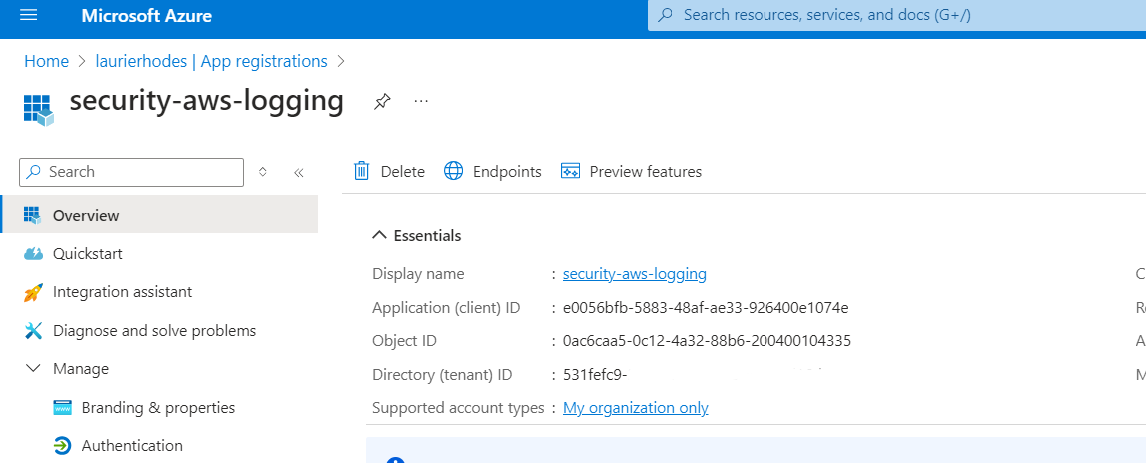Image resolution: width=1146 pixels, height=463 pixels.
Task: Click the Object ID label
Action: pyautogui.click(x=404, y=341)
